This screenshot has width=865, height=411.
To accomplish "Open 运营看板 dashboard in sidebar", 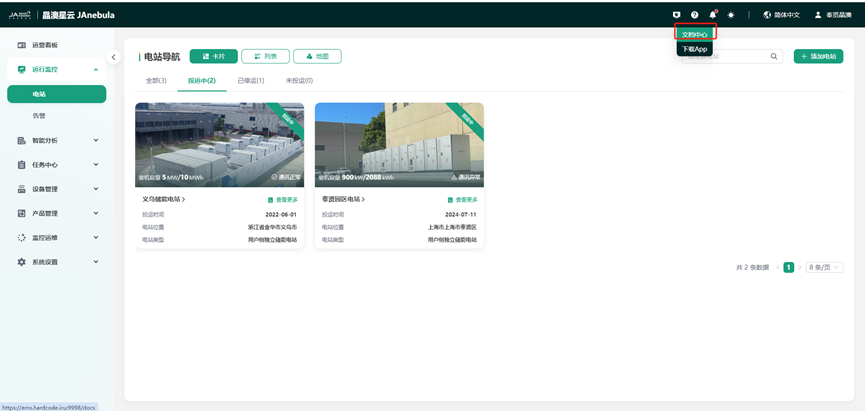I will (x=45, y=46).
